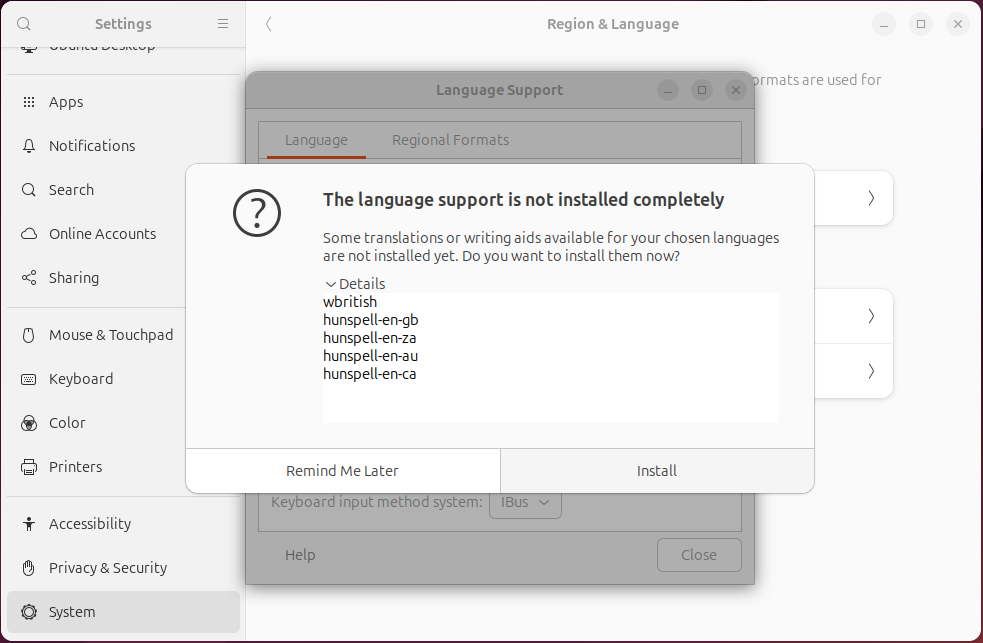Maximize the Settings window
Viewport: 983px width, 643px height.
[x=921, y=24]
